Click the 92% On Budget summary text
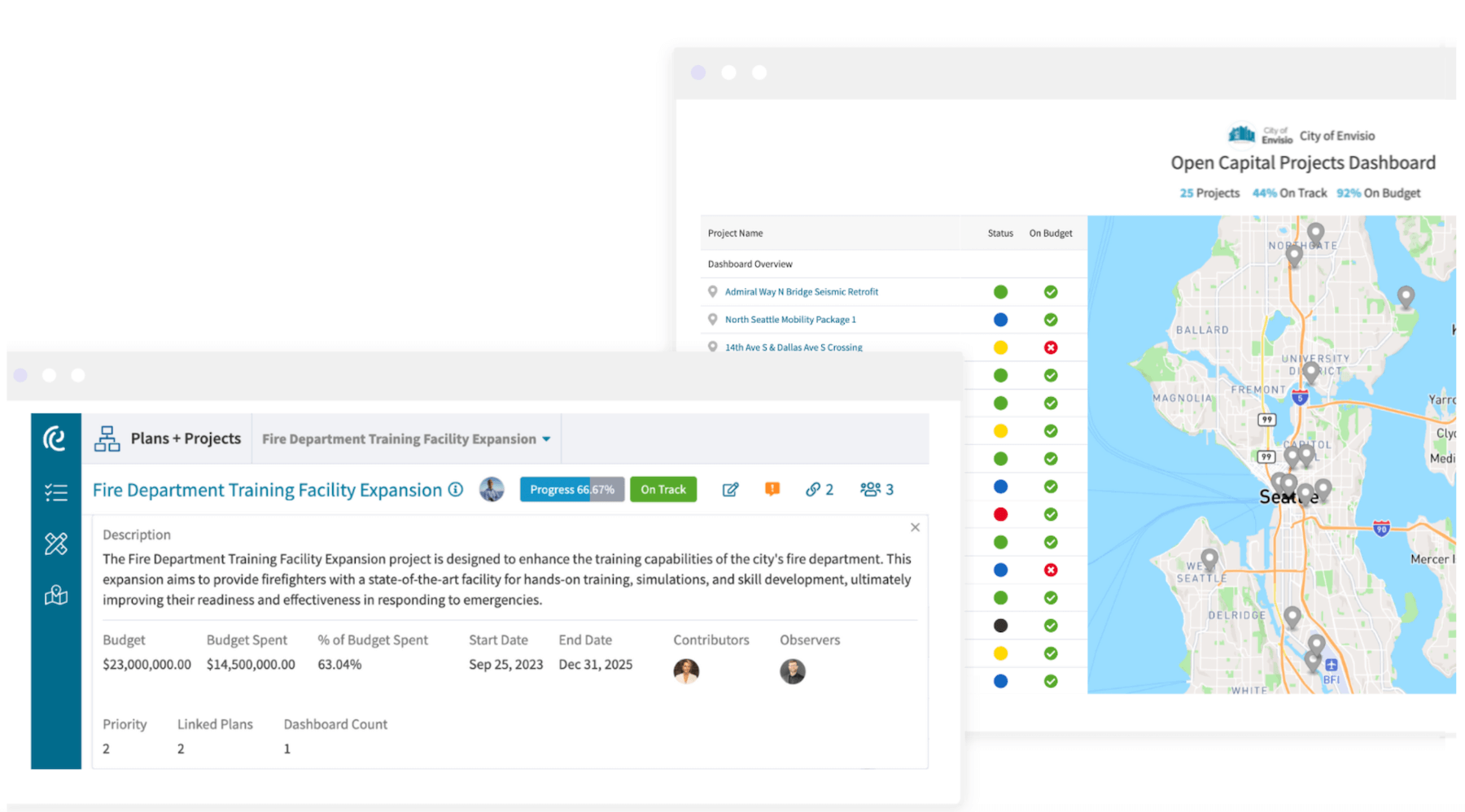 [x=1378, y=193]
